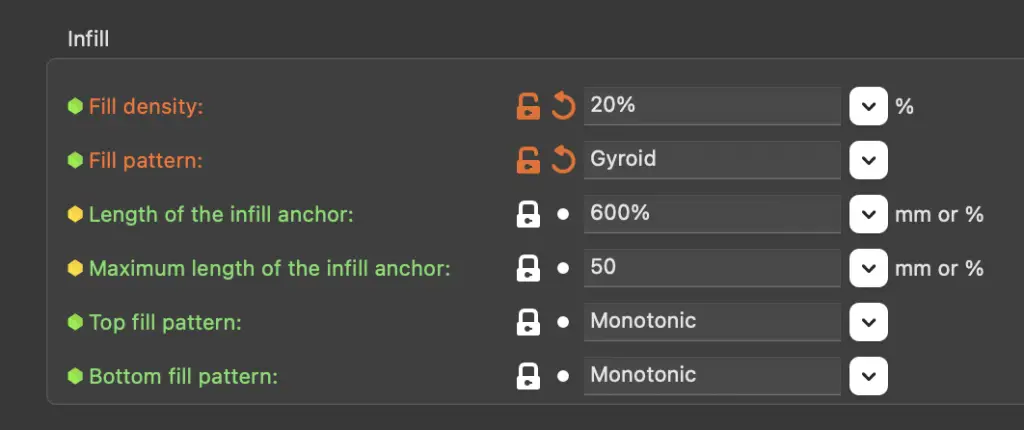Click the Fill density label
Image resolution: width=1024 pixels, height=430 pixels.
146,106
